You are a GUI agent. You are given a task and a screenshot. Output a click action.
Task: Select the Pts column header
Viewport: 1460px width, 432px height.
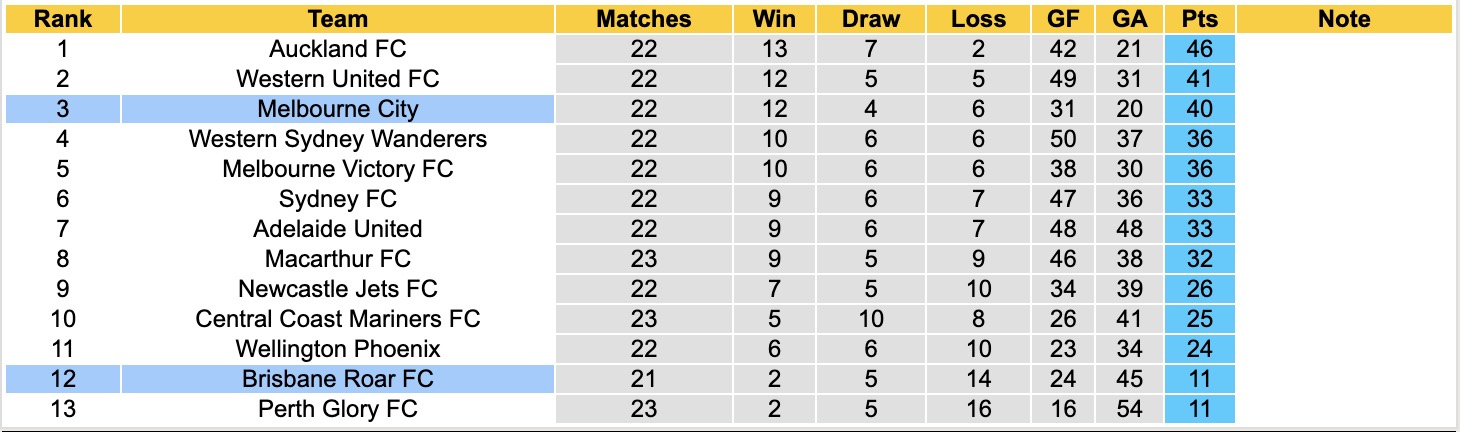pyautogui.click(x=1199, y=19)
